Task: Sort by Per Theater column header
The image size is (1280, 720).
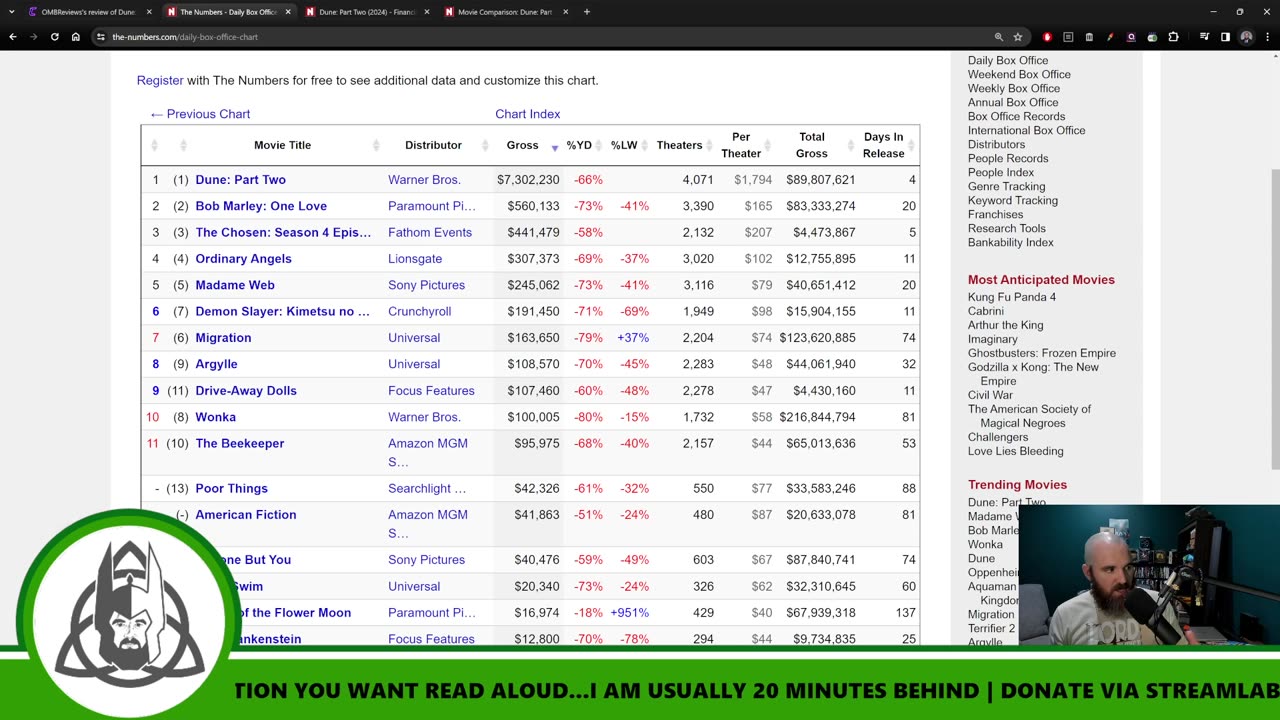Action: coord(741,145)
